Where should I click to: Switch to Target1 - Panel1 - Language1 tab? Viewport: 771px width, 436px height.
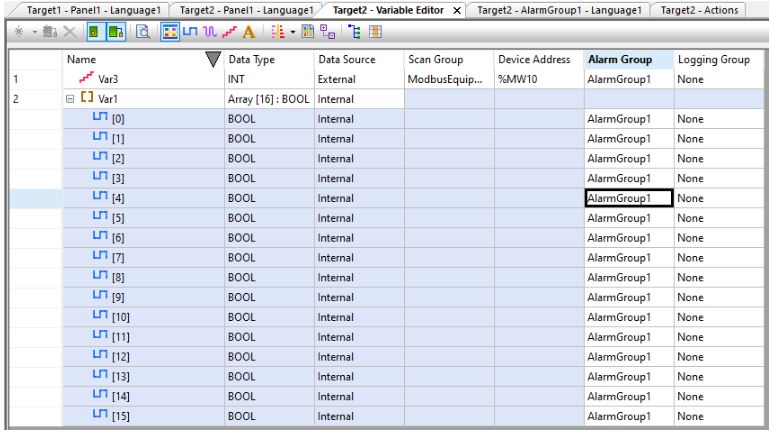point(93,10)
